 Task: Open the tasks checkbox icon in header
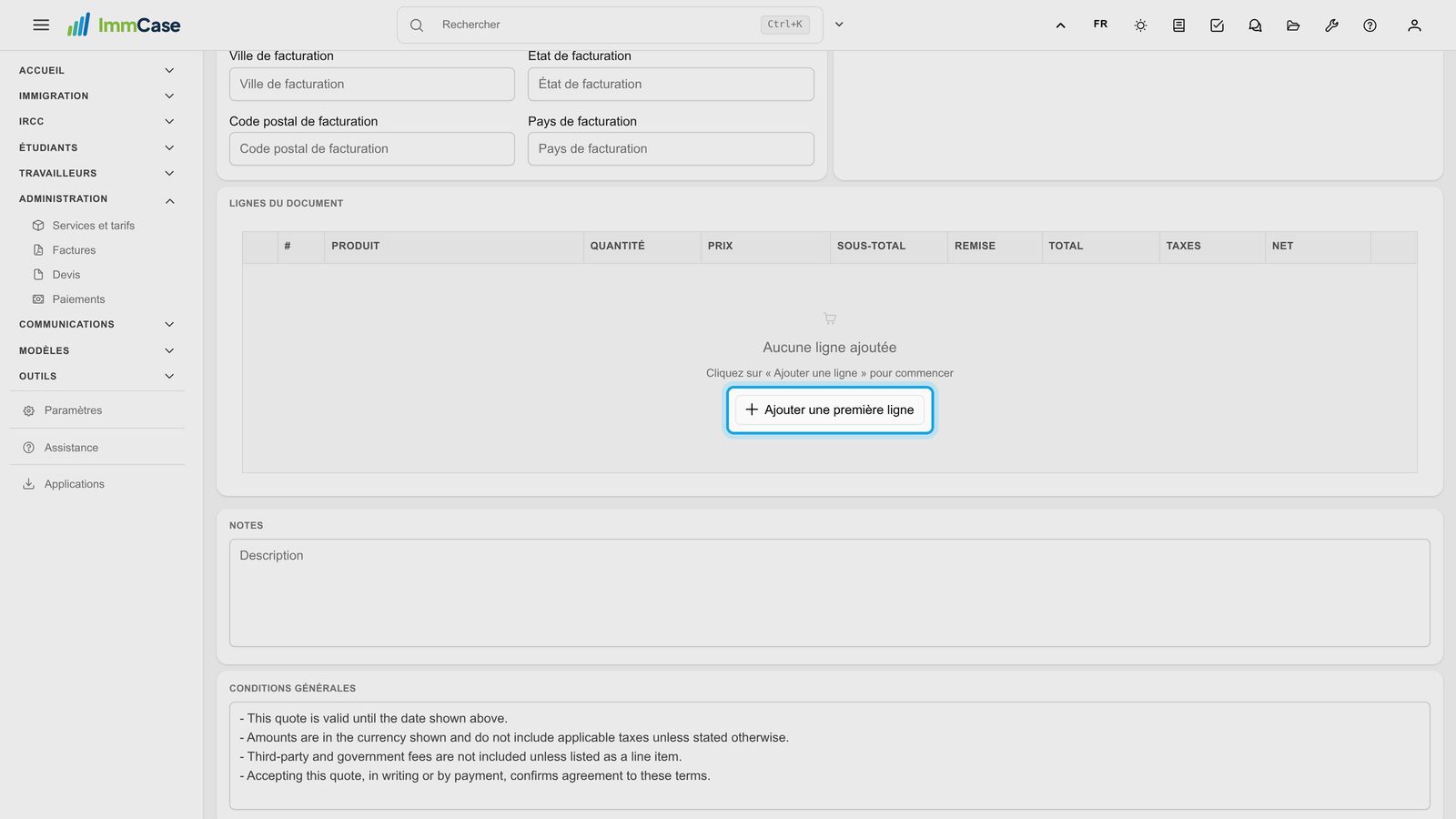click(x=1217, y=25)
